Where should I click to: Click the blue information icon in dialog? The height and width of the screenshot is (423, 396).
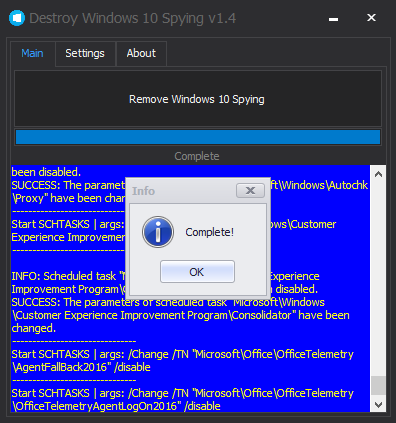[158, 232]
